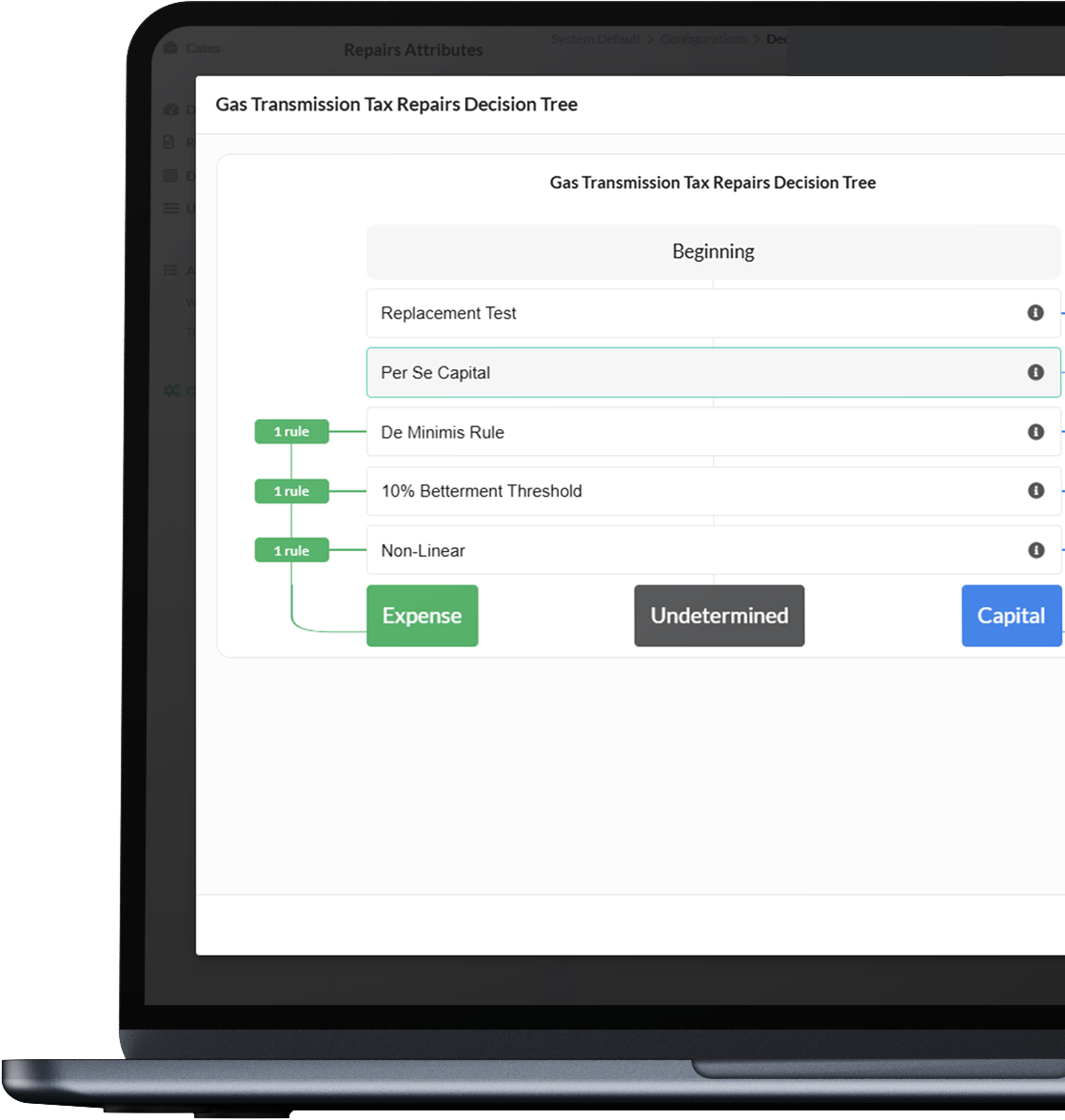The image size is (1065, 1120).
Task: Open info icon for Non-Linear
Action: pos(1035,550)
